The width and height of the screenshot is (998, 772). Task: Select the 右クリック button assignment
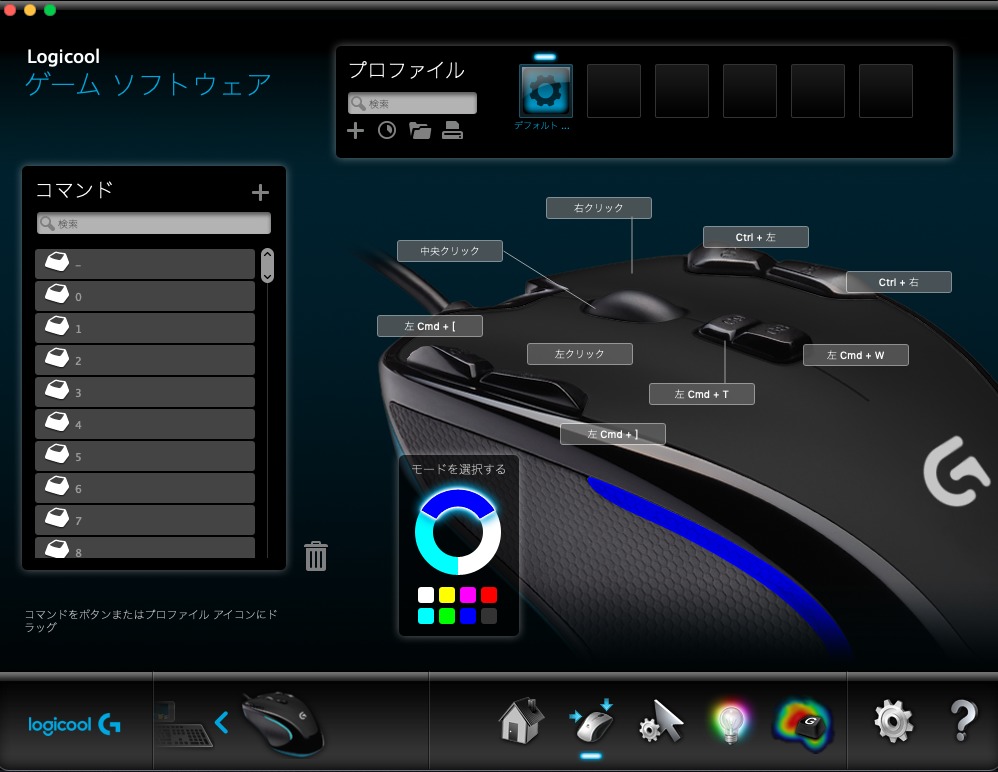pyautogui.click(x=599, y=208)
